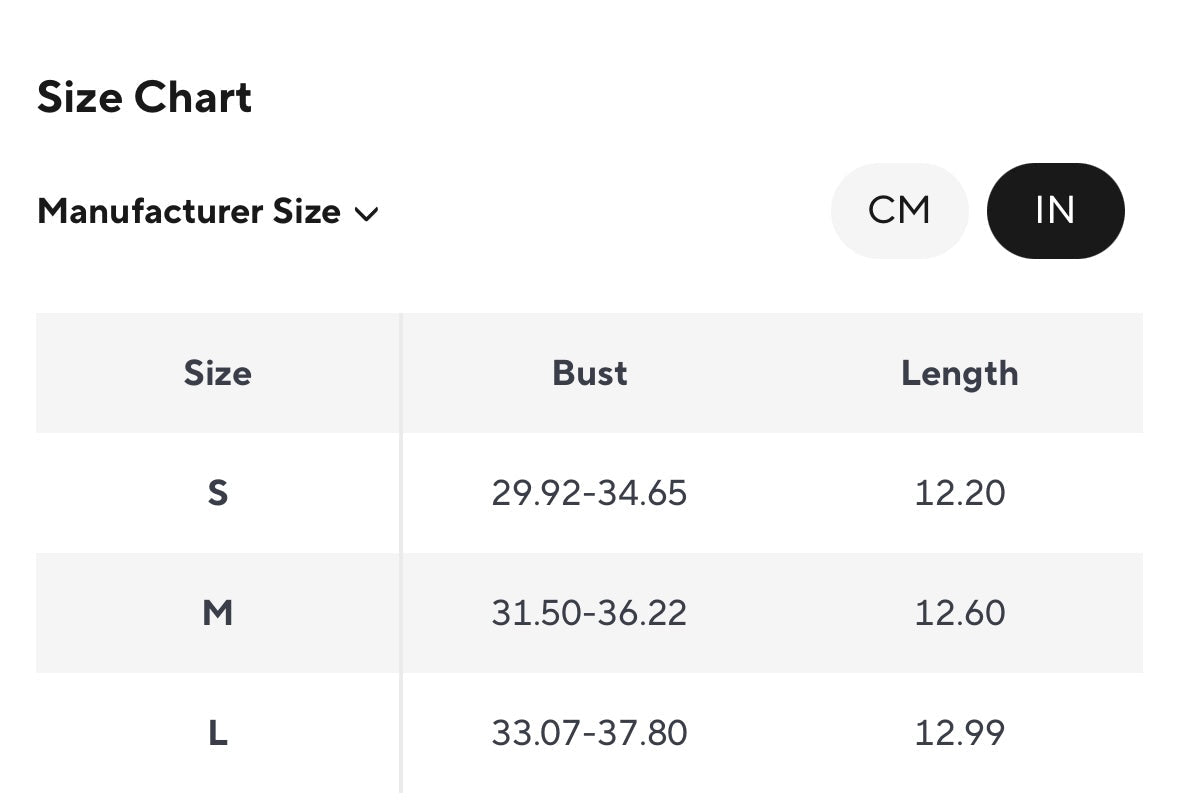Click bust value 29.92-34.65

(x=589, y=493)
